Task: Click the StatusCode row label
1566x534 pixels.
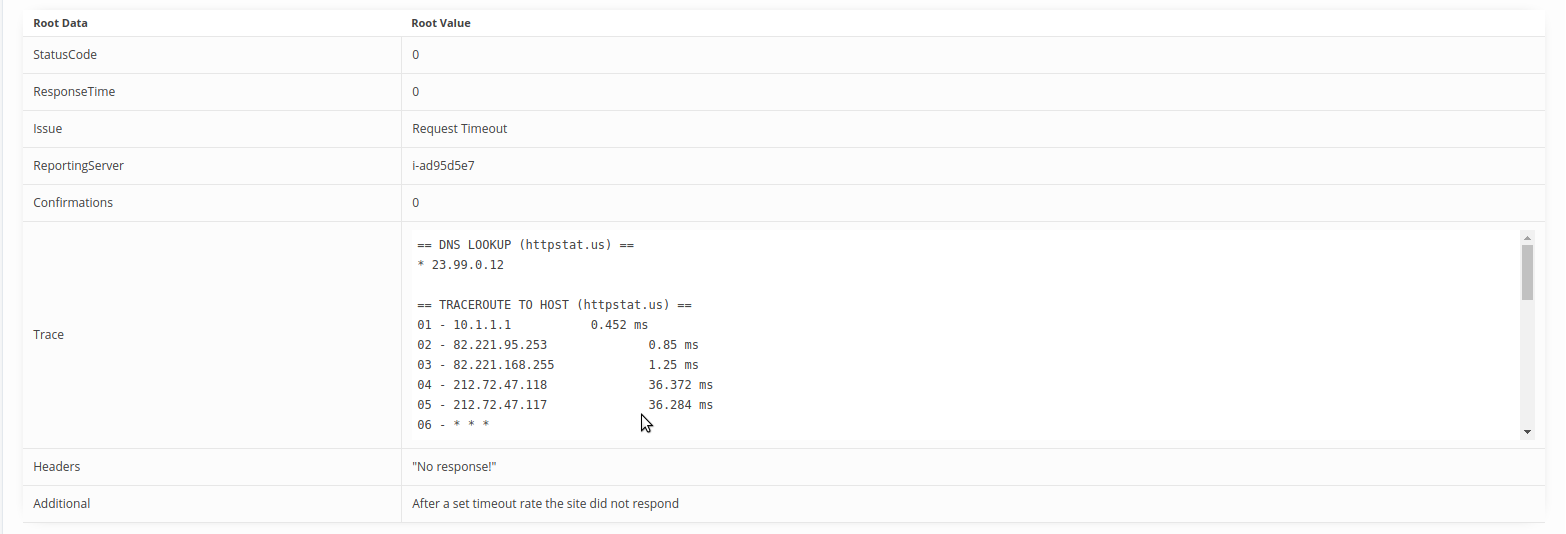Action: point(65,55)
